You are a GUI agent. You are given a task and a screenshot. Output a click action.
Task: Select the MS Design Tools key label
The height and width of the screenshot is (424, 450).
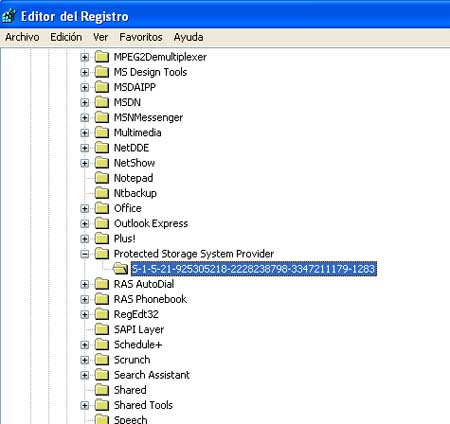point(150,72)
